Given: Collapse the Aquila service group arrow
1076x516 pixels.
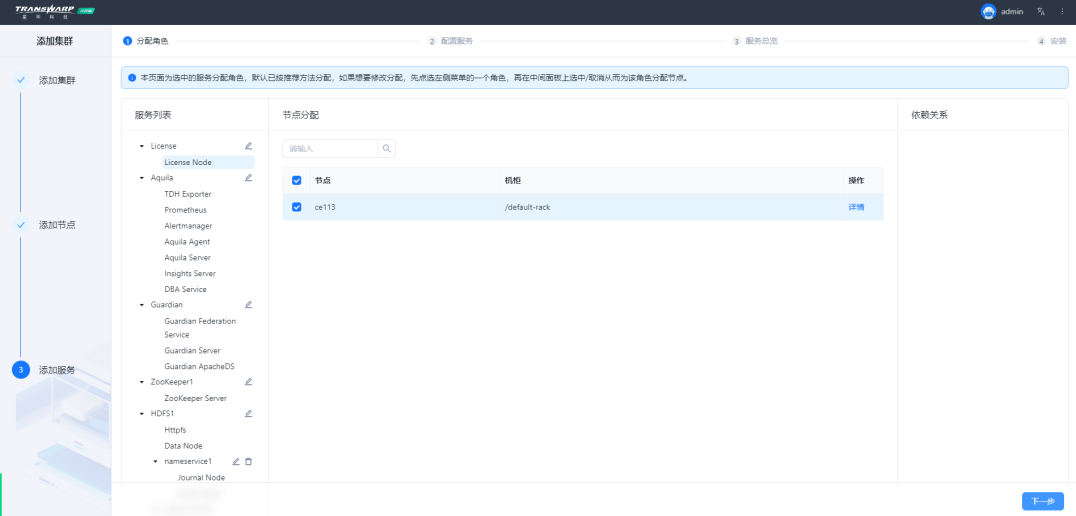Looking at the screenshot, I should pyautogui.click(x=142, y=178).
